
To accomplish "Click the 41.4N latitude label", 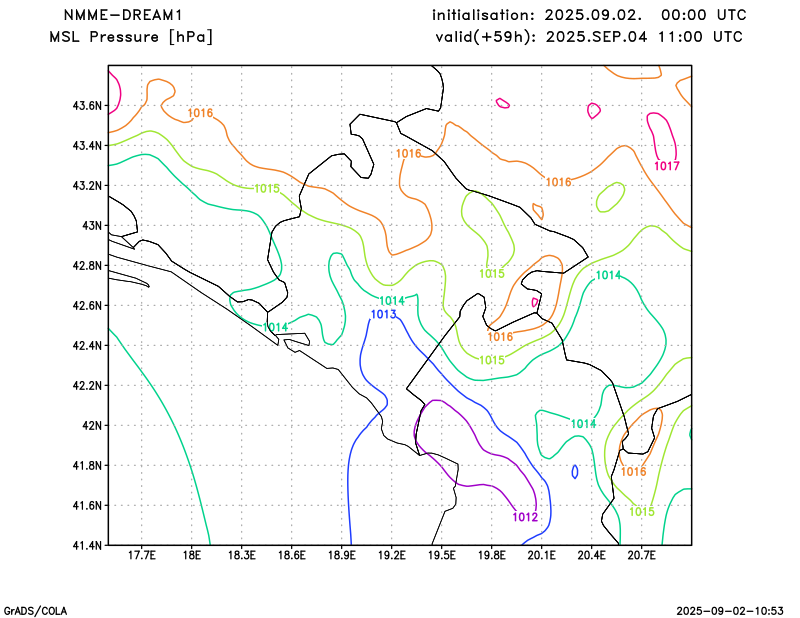I will click(x=87, y=545).
